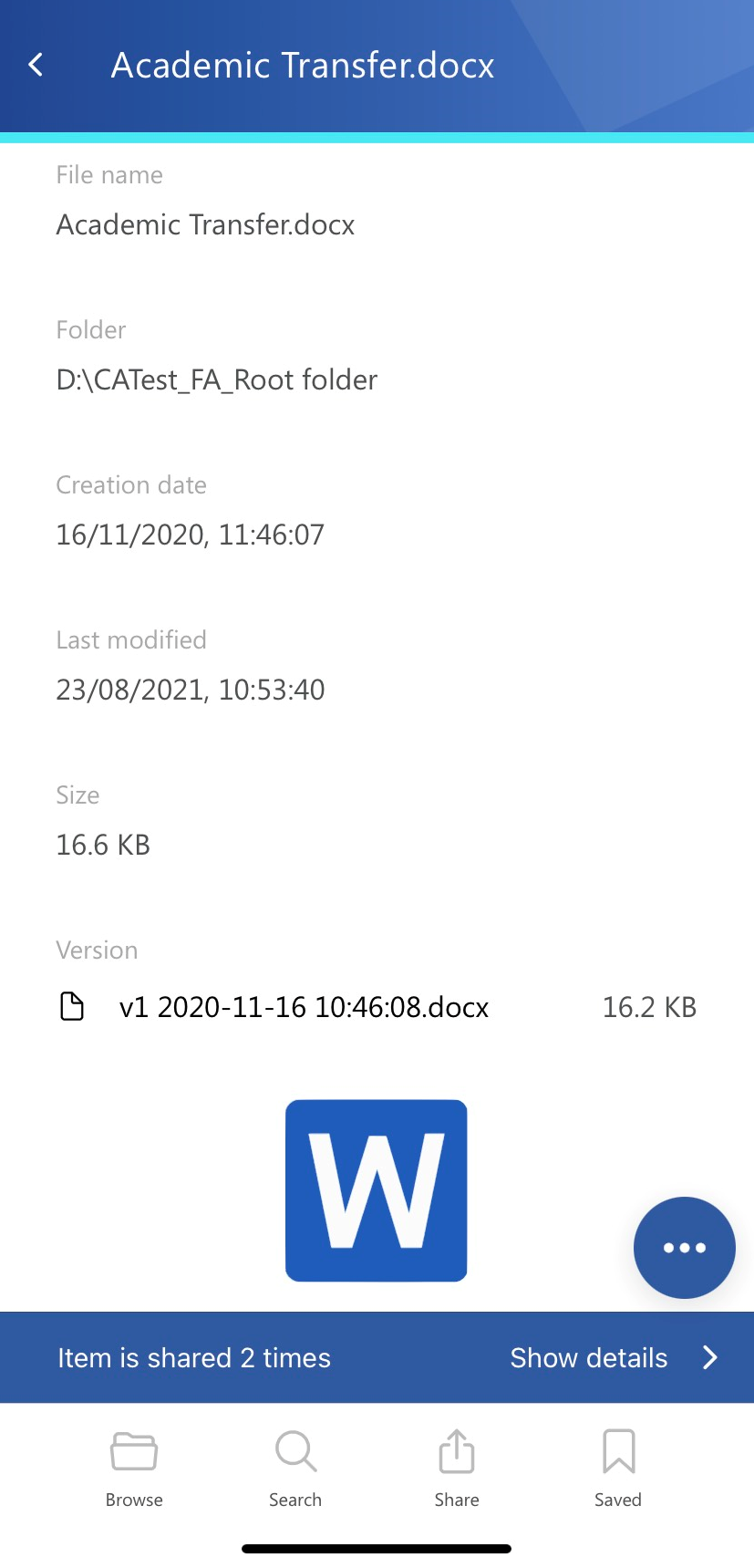Tap folder path D:\CATest_FA_Root folder
This screenshot has height=1568, width=754.
(x=217, y=379)
